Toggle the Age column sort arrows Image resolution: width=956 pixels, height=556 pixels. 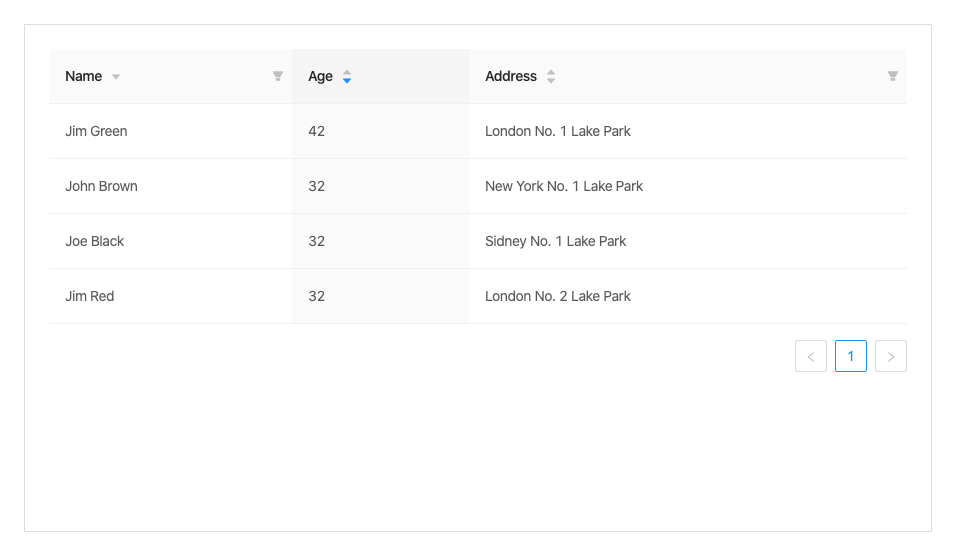click(347, 76)
